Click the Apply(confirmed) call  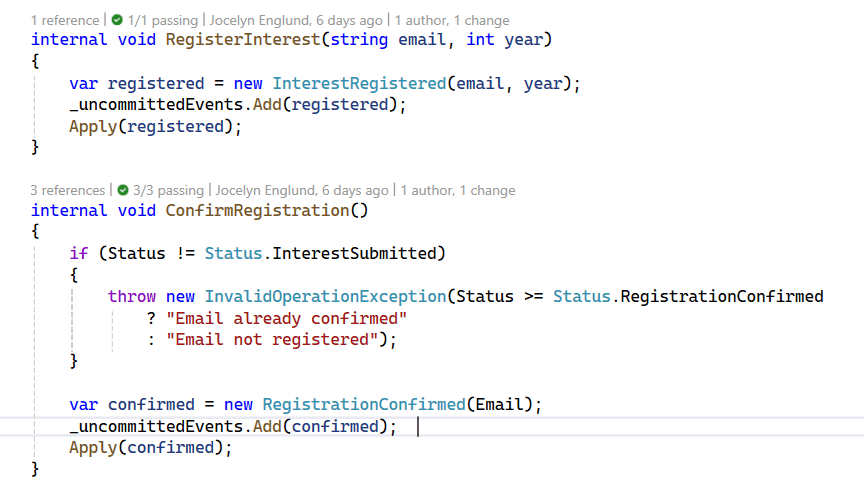150,448
